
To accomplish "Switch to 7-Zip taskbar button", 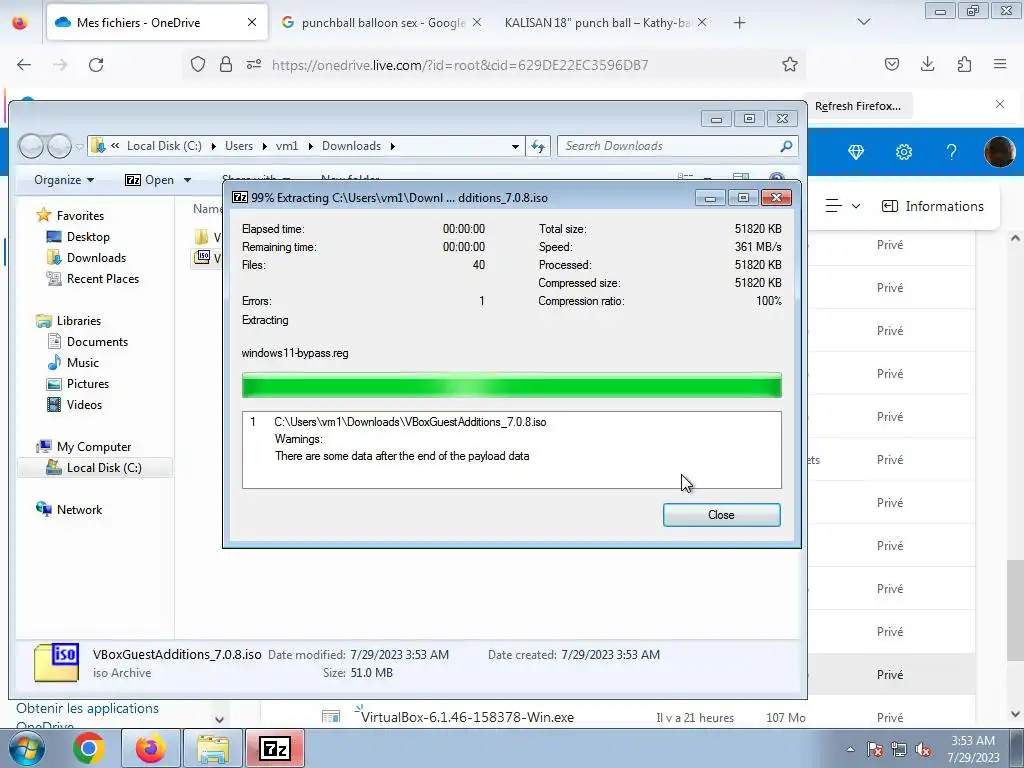I will click(274, 748).
